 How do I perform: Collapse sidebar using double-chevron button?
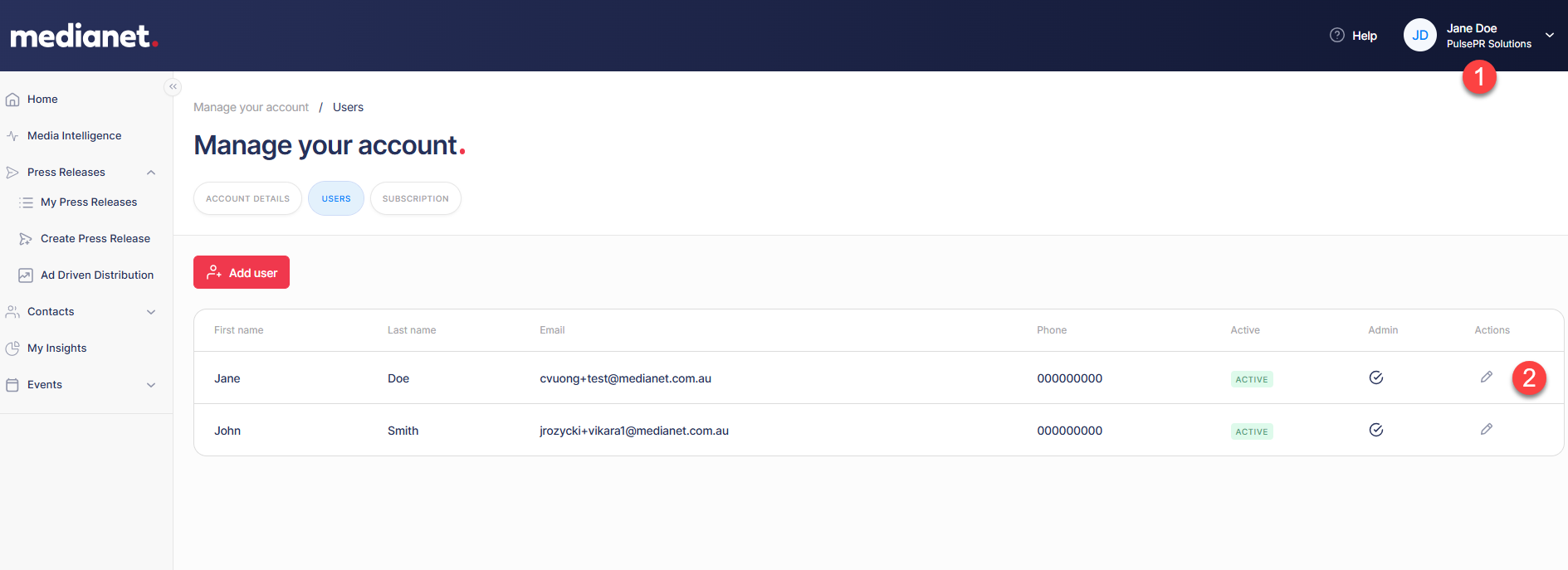pyautogui.click(x=173, y=87)
